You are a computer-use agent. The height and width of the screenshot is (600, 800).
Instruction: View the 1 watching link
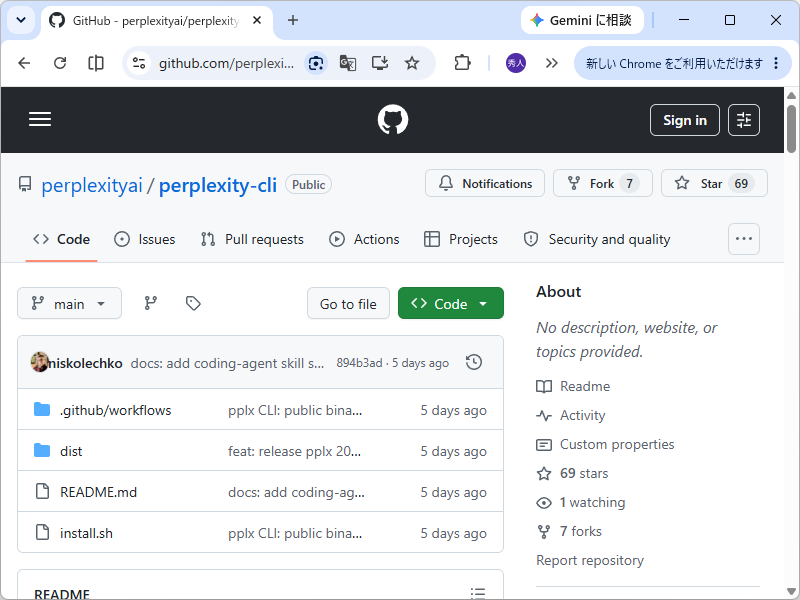pos(581,503)
